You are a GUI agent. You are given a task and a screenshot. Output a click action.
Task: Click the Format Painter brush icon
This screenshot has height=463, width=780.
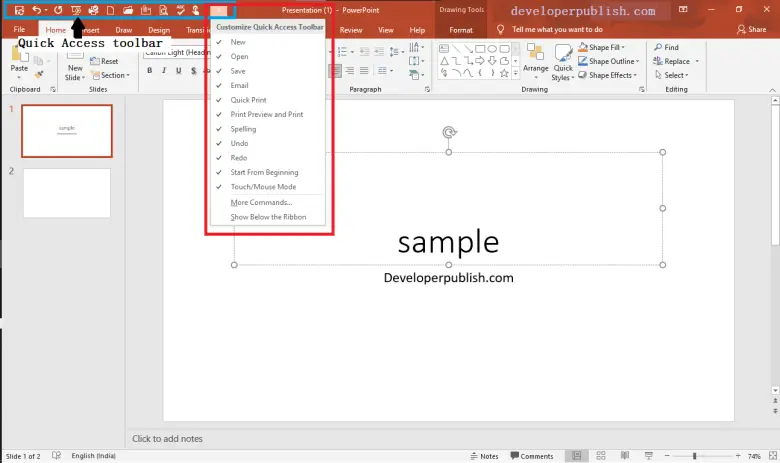click(x=38, y=75)
